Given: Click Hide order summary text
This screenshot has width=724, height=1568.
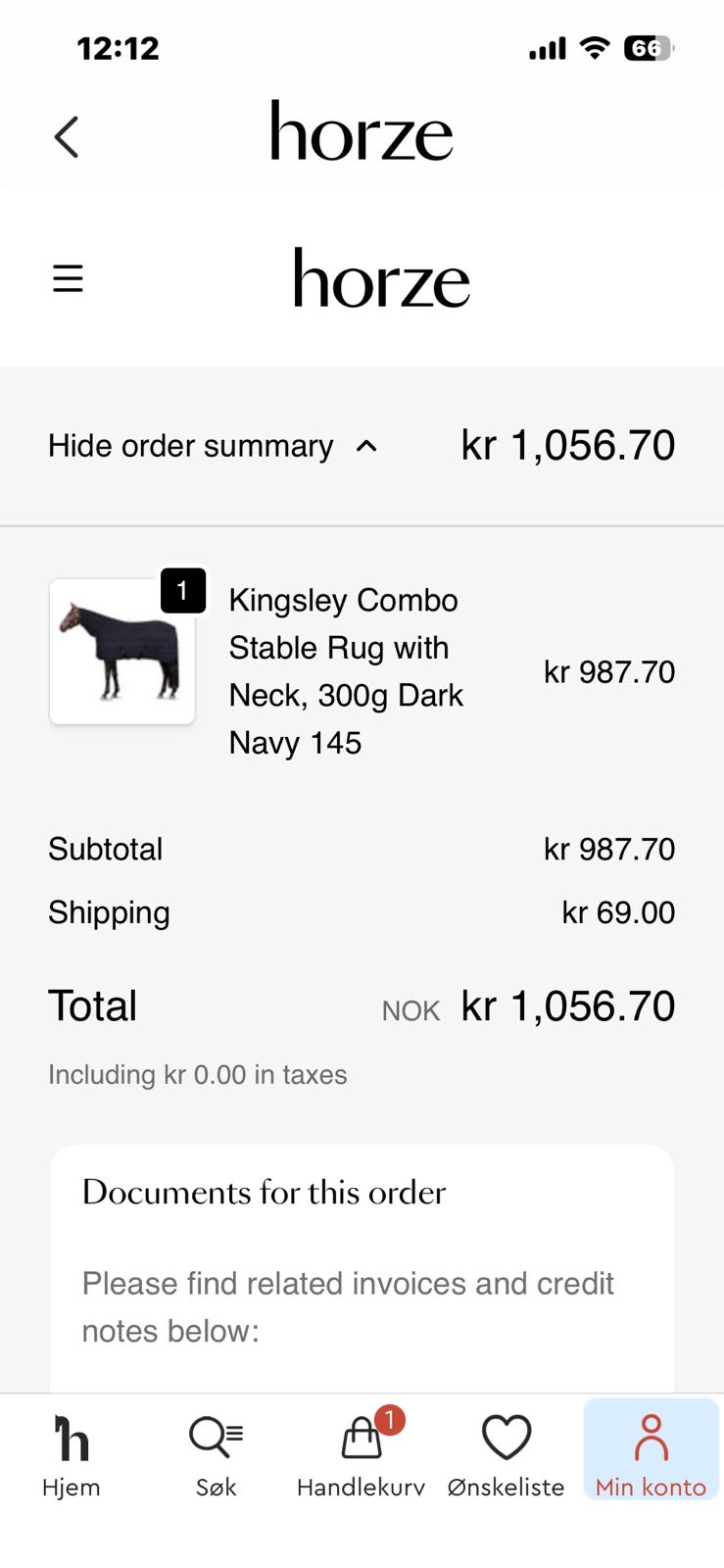Looking at the screenshot, I should [x=191, y=446].
